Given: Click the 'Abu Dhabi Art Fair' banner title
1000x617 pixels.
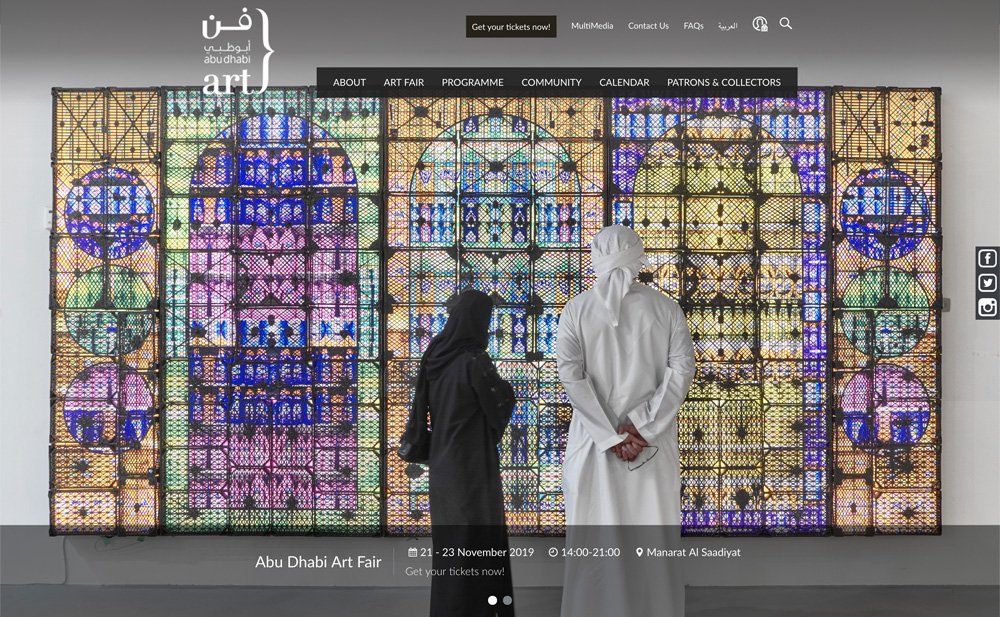Looking at the screenshot, I should click(318, 561).
